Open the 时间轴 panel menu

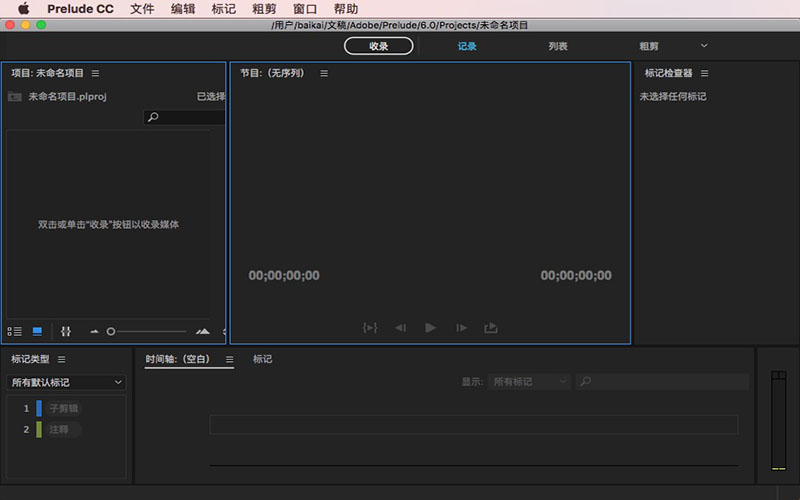point(230,359)
